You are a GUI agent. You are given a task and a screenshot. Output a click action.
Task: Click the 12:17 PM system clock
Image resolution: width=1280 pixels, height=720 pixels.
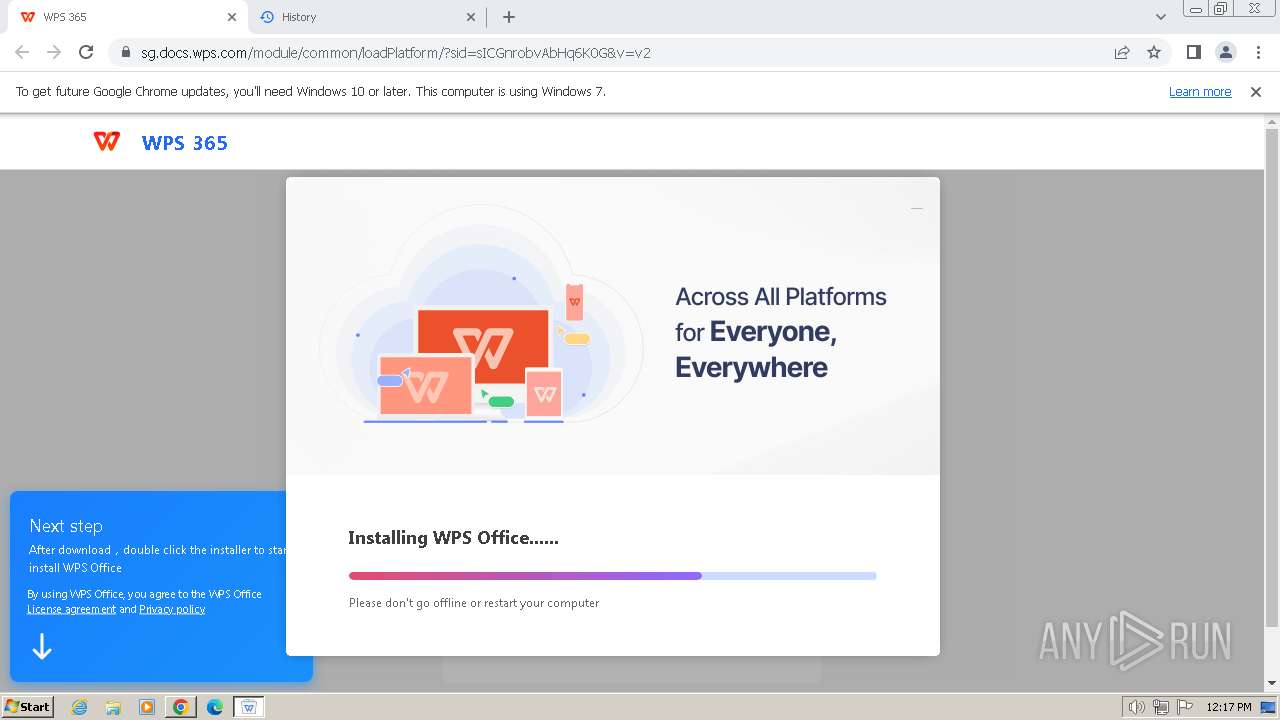tap(1229, 707)
